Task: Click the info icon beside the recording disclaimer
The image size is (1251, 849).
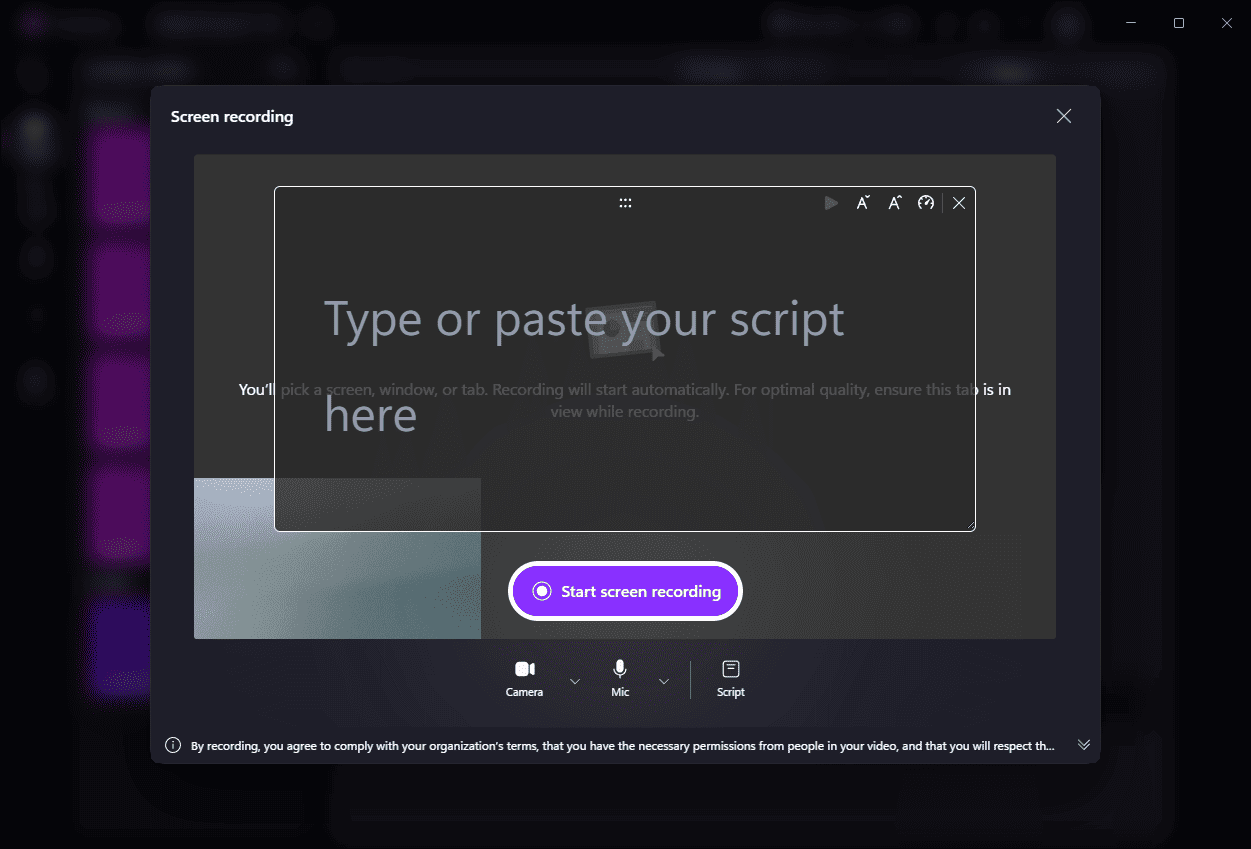Action: (x=172, y=744)
